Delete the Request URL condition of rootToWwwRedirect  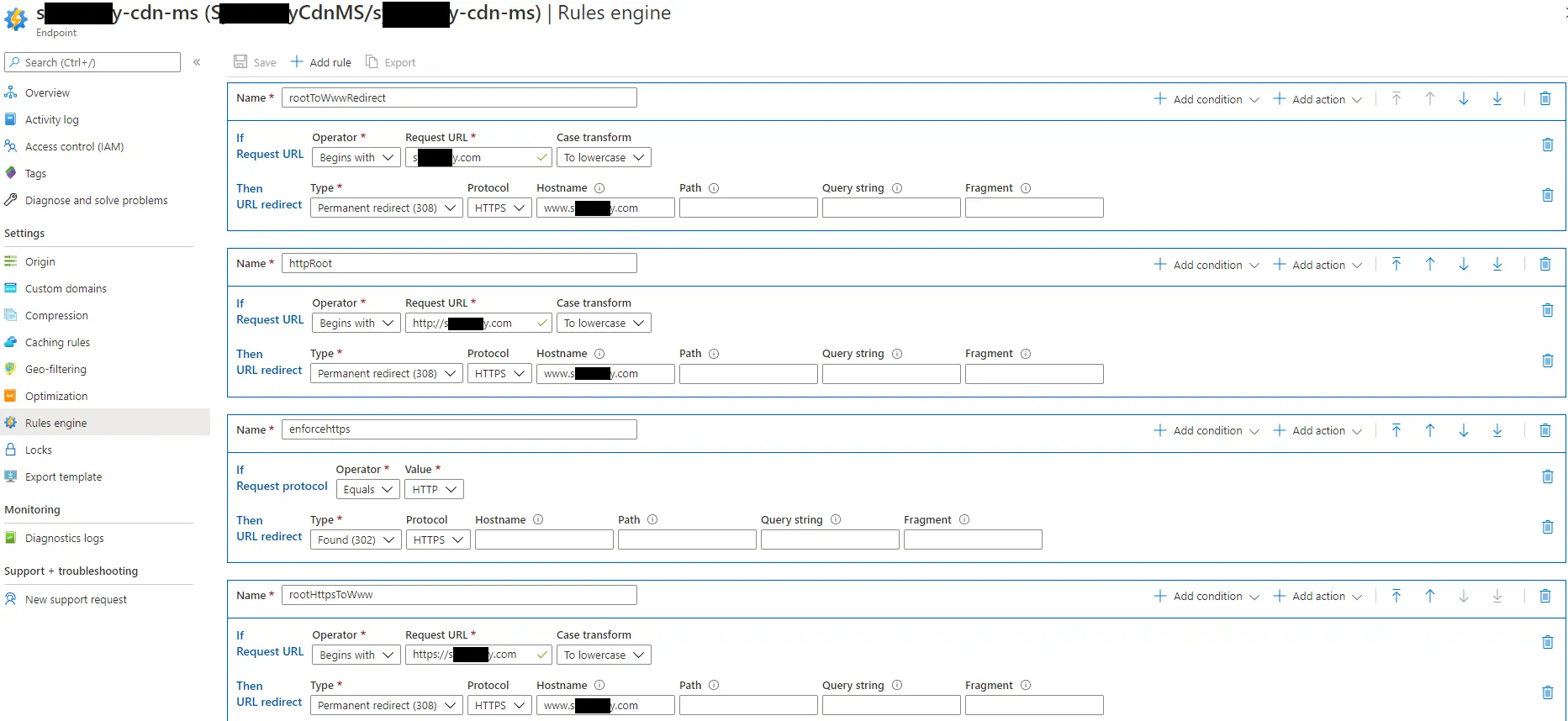pyautogui.click(x=1548, y=145)
